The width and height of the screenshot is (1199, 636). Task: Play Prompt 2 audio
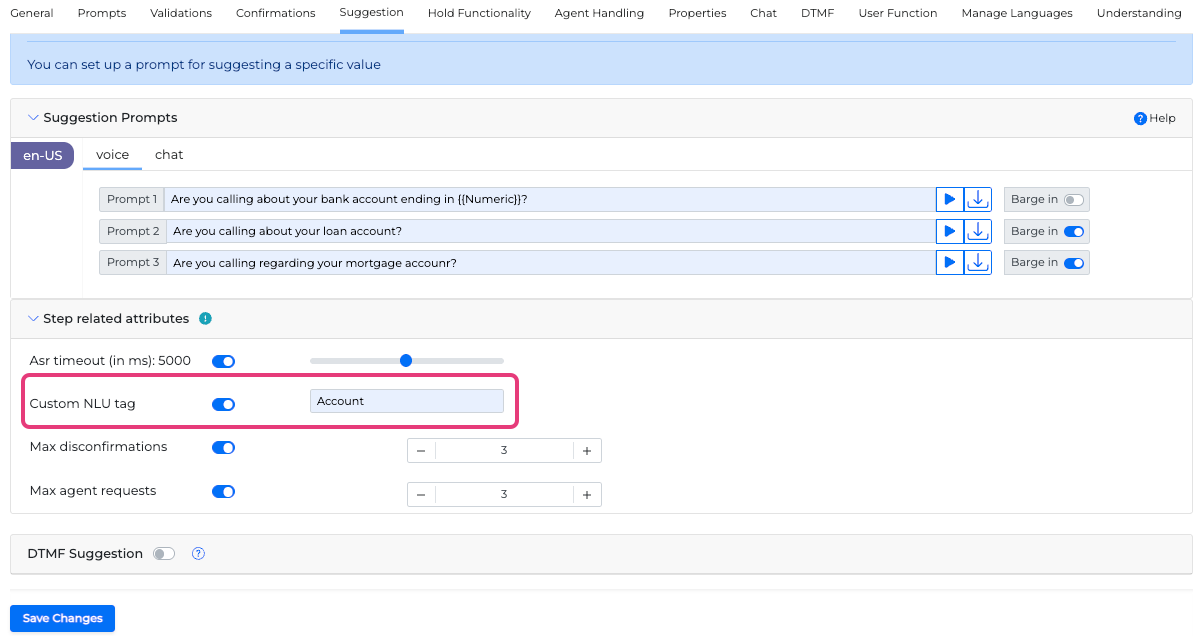(950, 231)
